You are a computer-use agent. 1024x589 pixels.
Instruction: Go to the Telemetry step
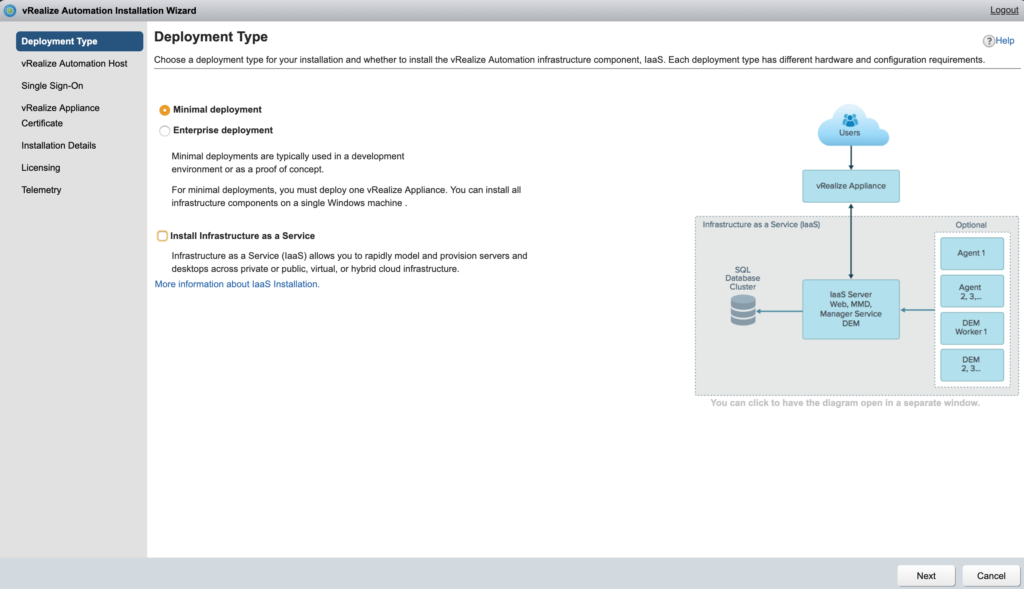tap(40, 189)
